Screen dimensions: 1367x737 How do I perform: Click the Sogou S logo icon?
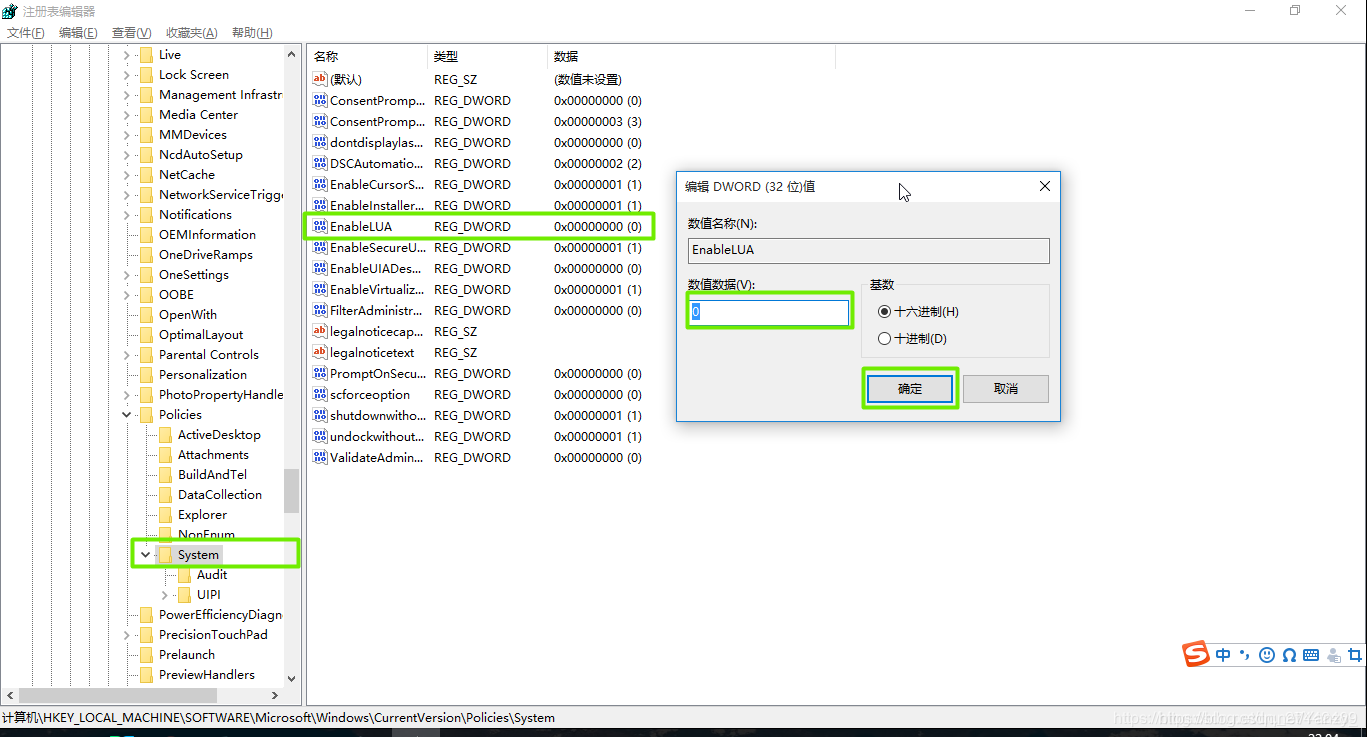coord(1196,654)
